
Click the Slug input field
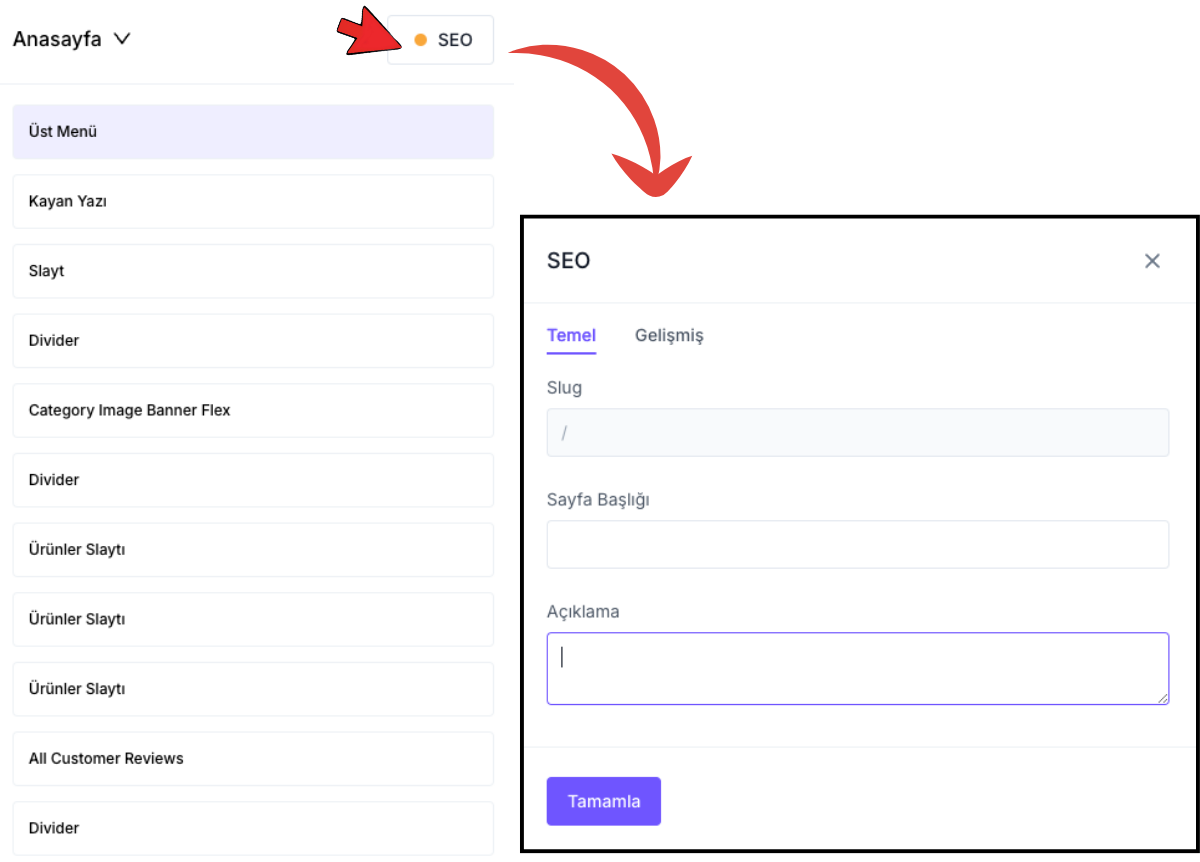(857, 433)
